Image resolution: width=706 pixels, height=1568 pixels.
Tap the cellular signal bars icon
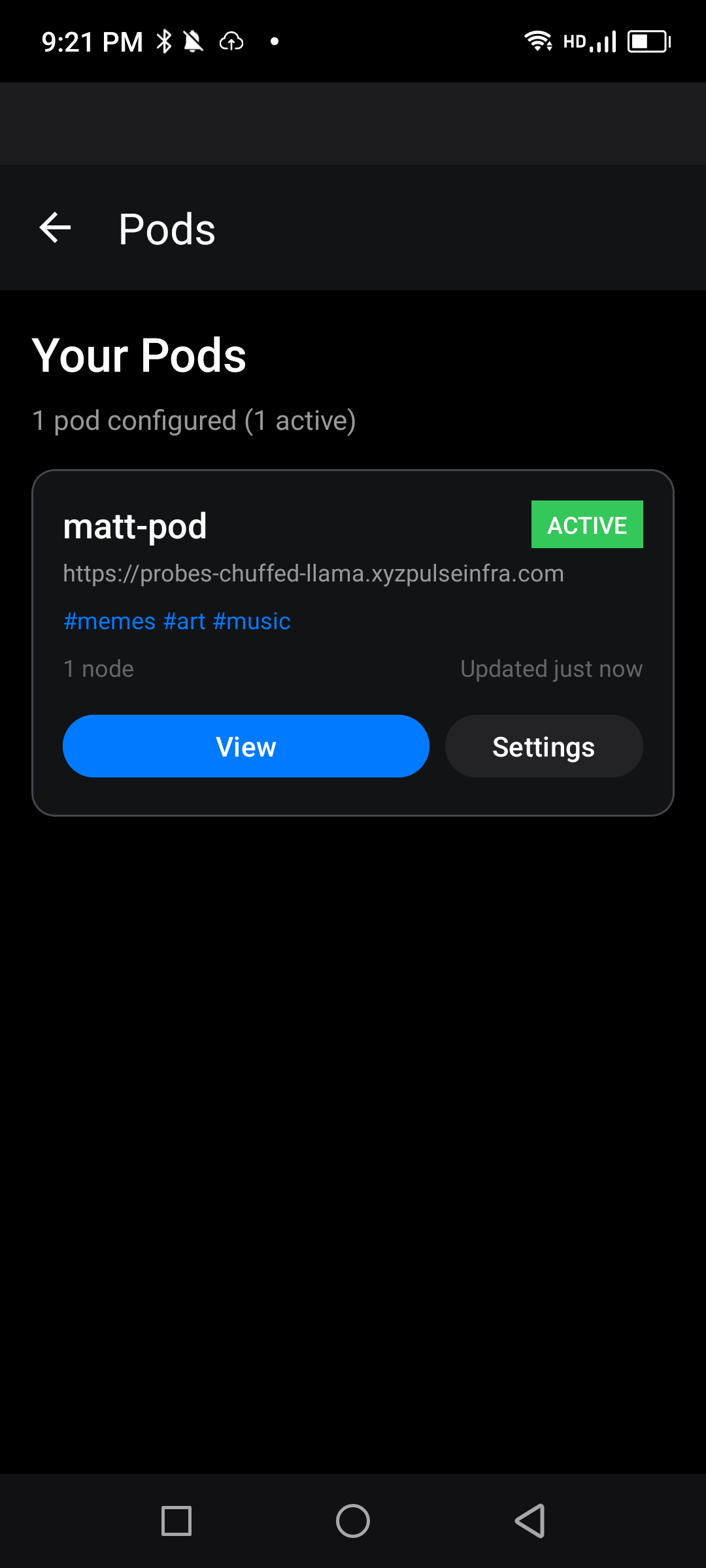point(603,42)
